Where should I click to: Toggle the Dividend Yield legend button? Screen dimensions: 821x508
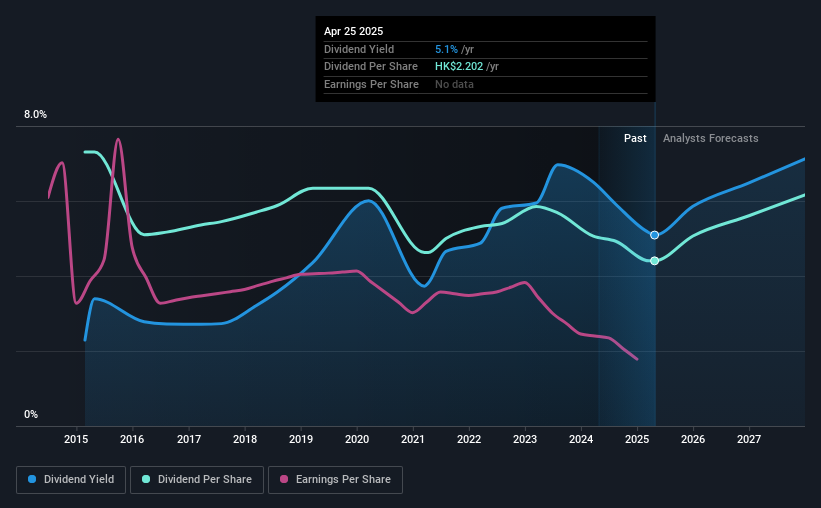[71, 480]
